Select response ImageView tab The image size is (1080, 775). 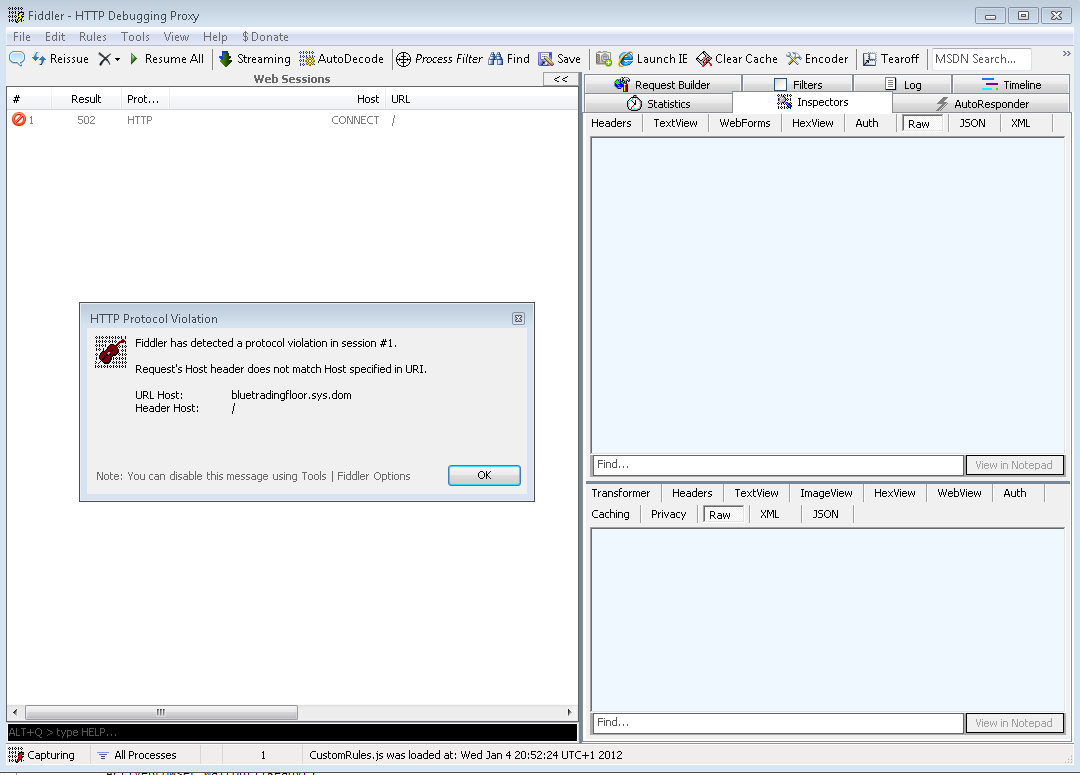pos(826,493)
